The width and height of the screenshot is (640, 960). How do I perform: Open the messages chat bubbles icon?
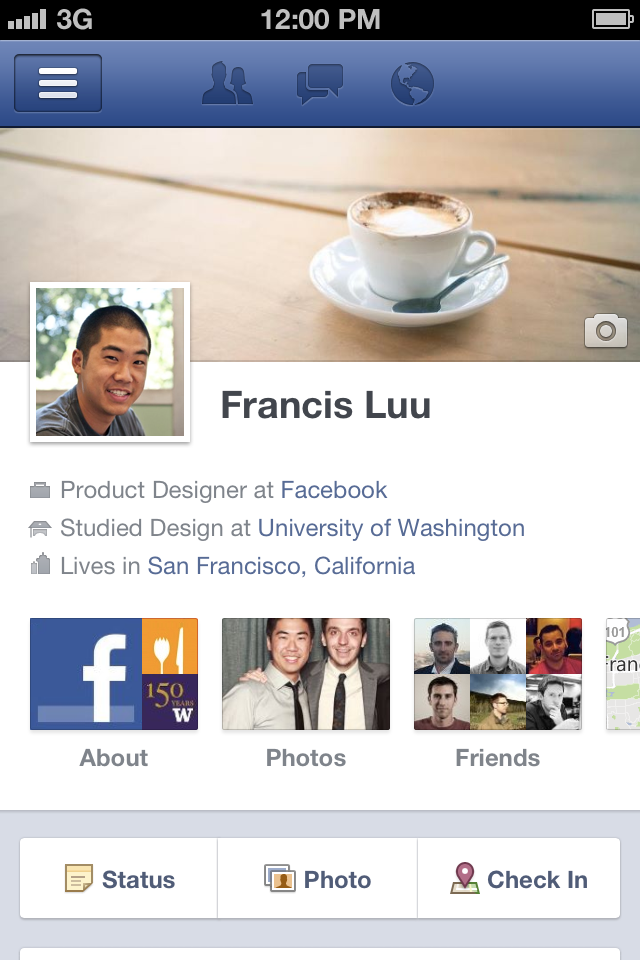coord(320,84)
